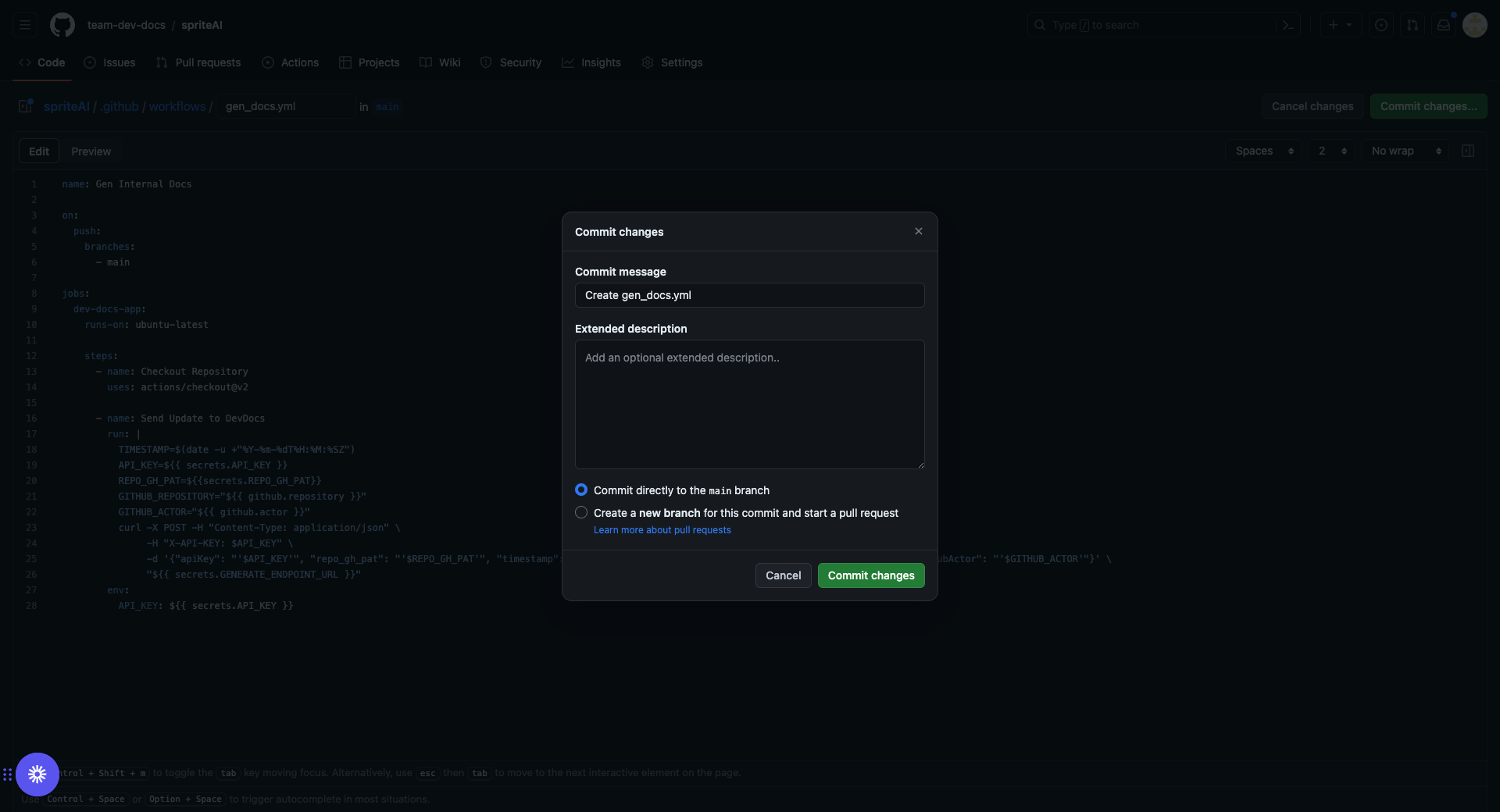The width and height of the screenshot is (1500, 812).
Task: Open the command palette icon
Action: [1288, 25]
